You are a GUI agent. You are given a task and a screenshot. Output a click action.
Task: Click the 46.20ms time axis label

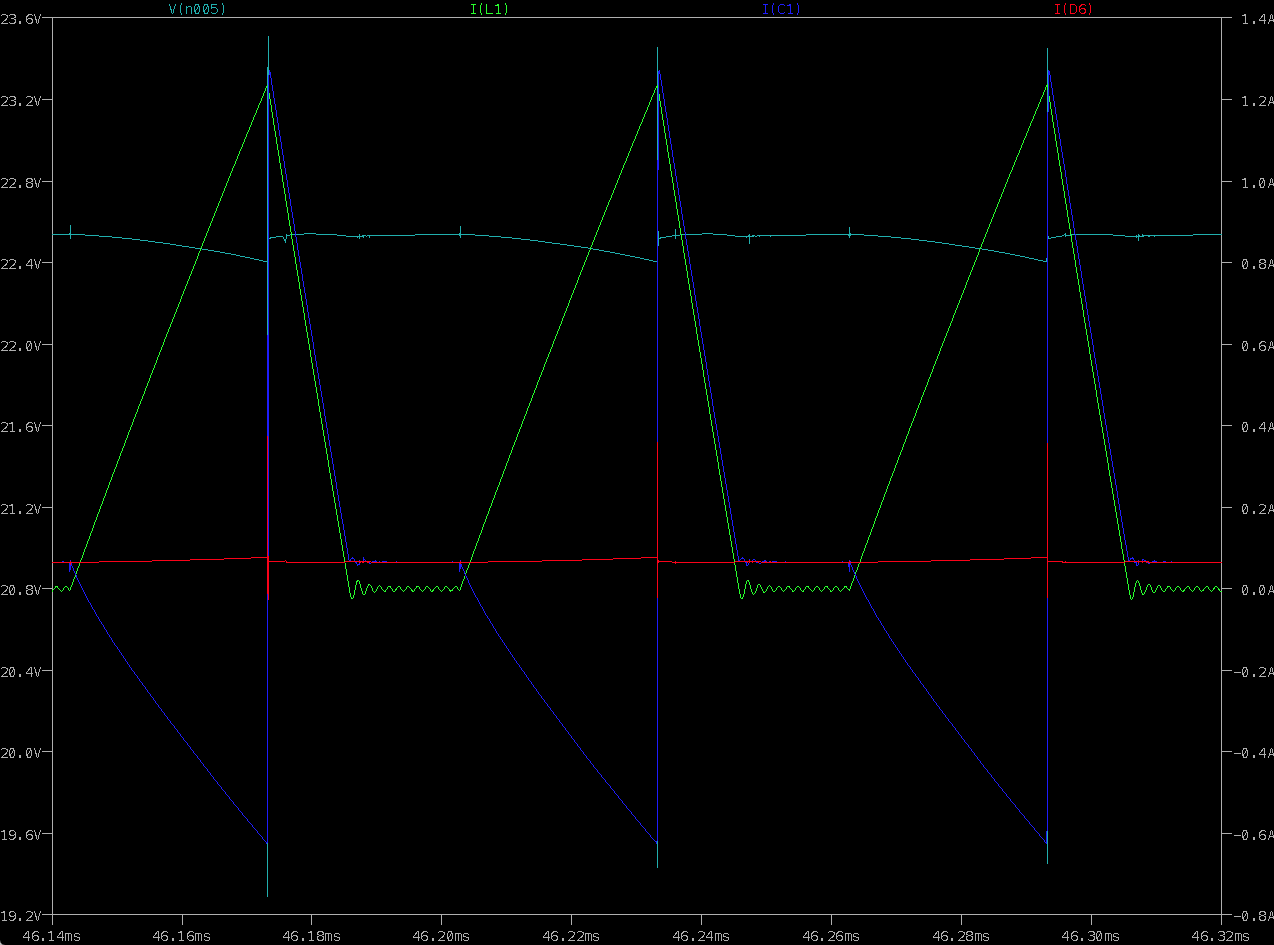(x=442, y=935)
